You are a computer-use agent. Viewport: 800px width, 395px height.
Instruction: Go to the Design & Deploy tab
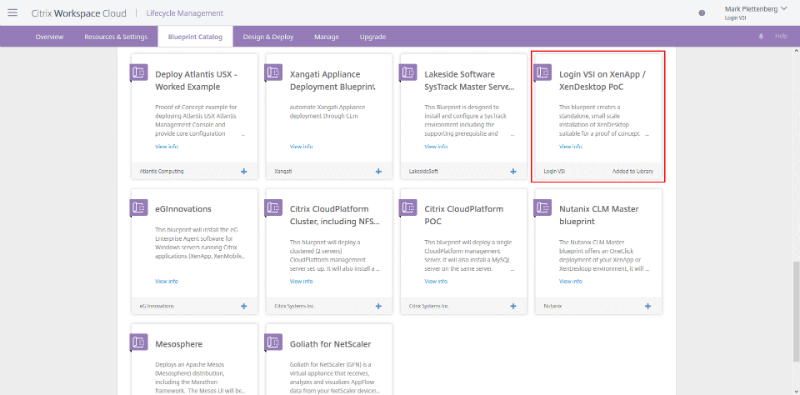(268, 37)
